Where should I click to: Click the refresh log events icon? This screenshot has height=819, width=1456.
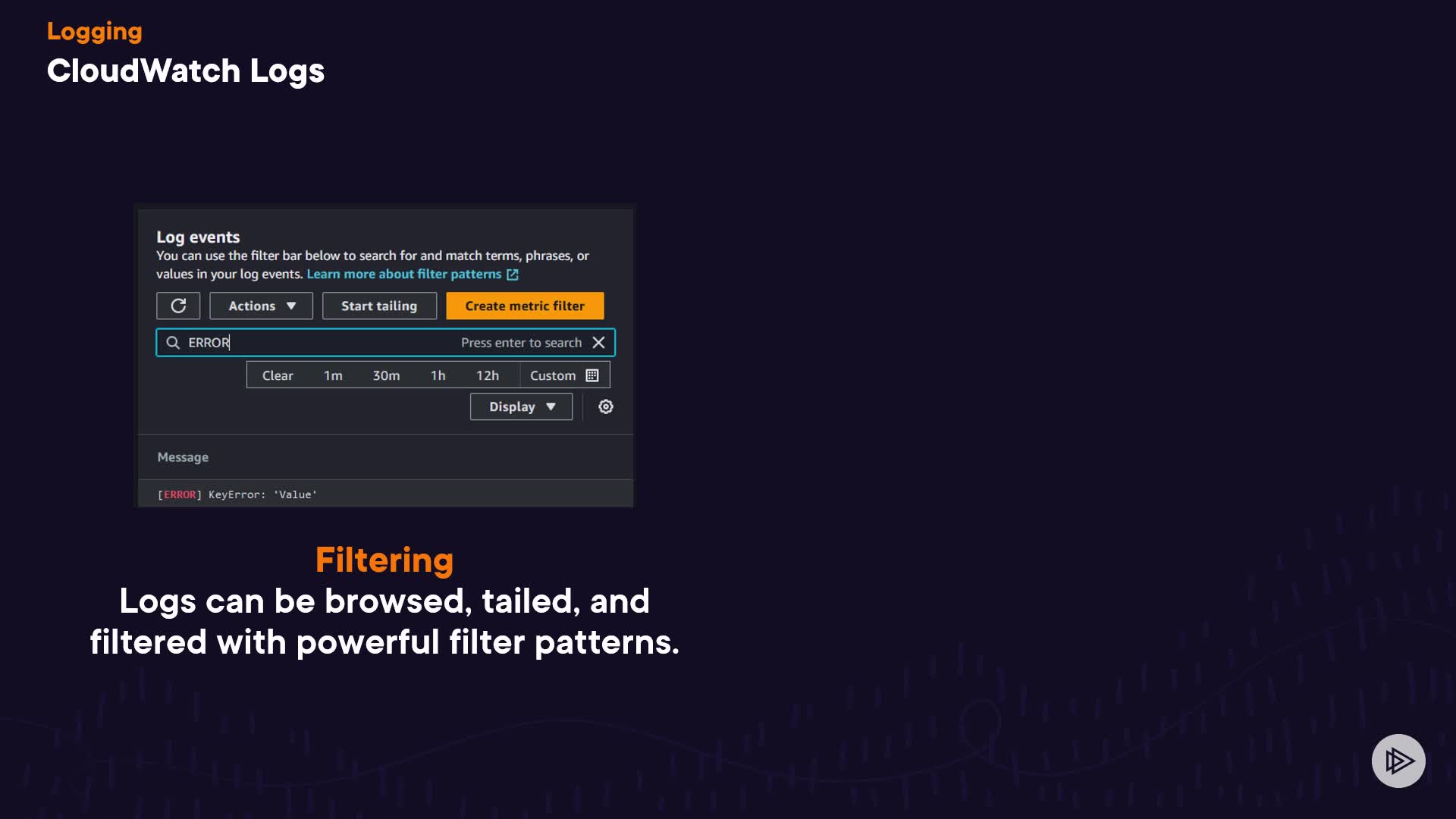point(178,306)
